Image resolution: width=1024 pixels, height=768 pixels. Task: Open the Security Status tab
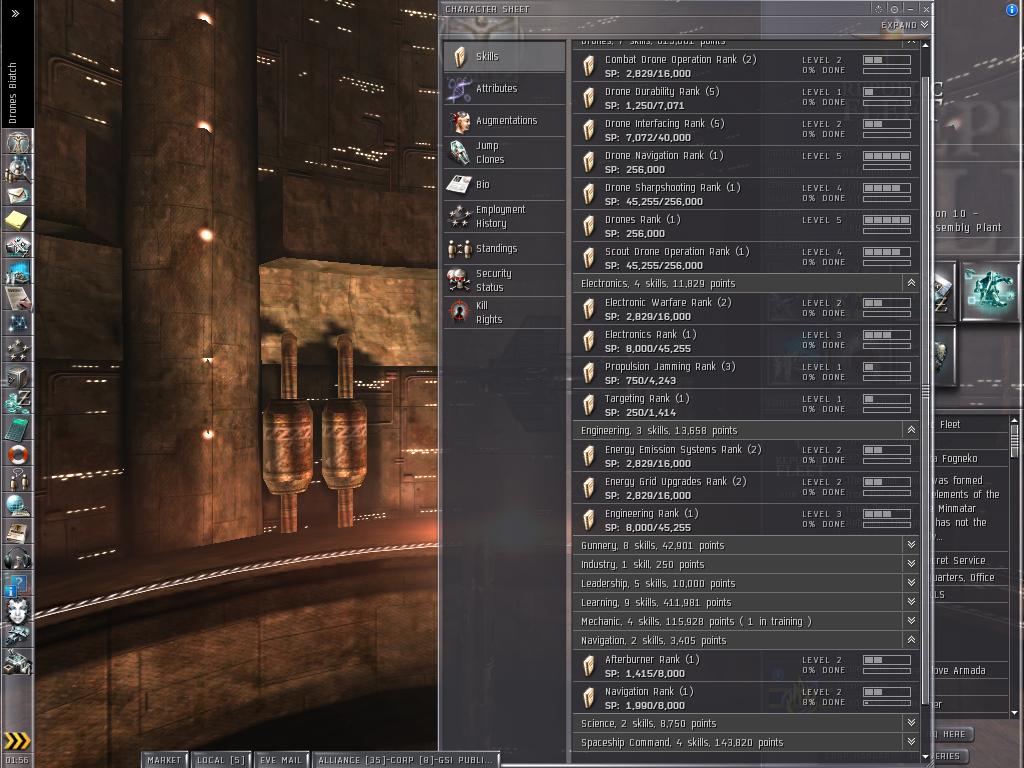[504, 281]
